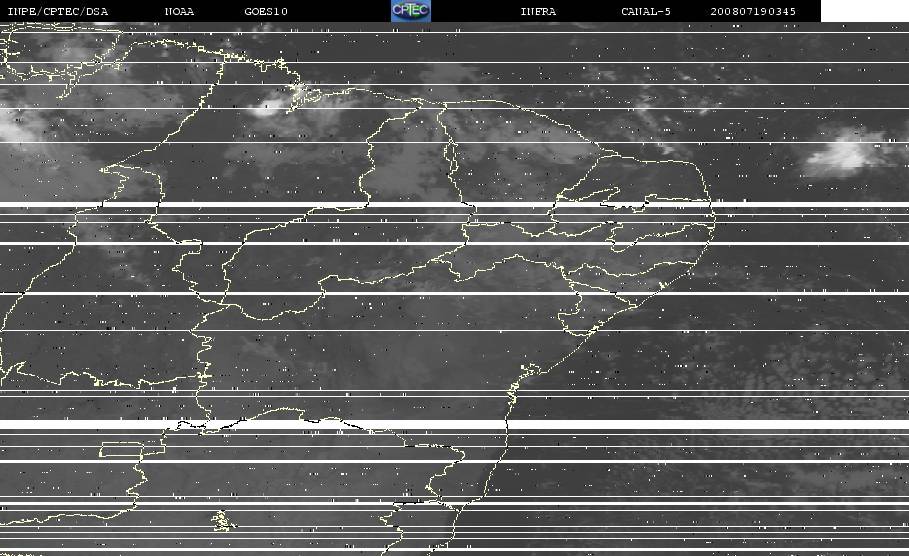Viewport: 909px width, 556px height.
Task: Click the INPE/CPTEC/DSA header label
Action: [x=57, y=12]
